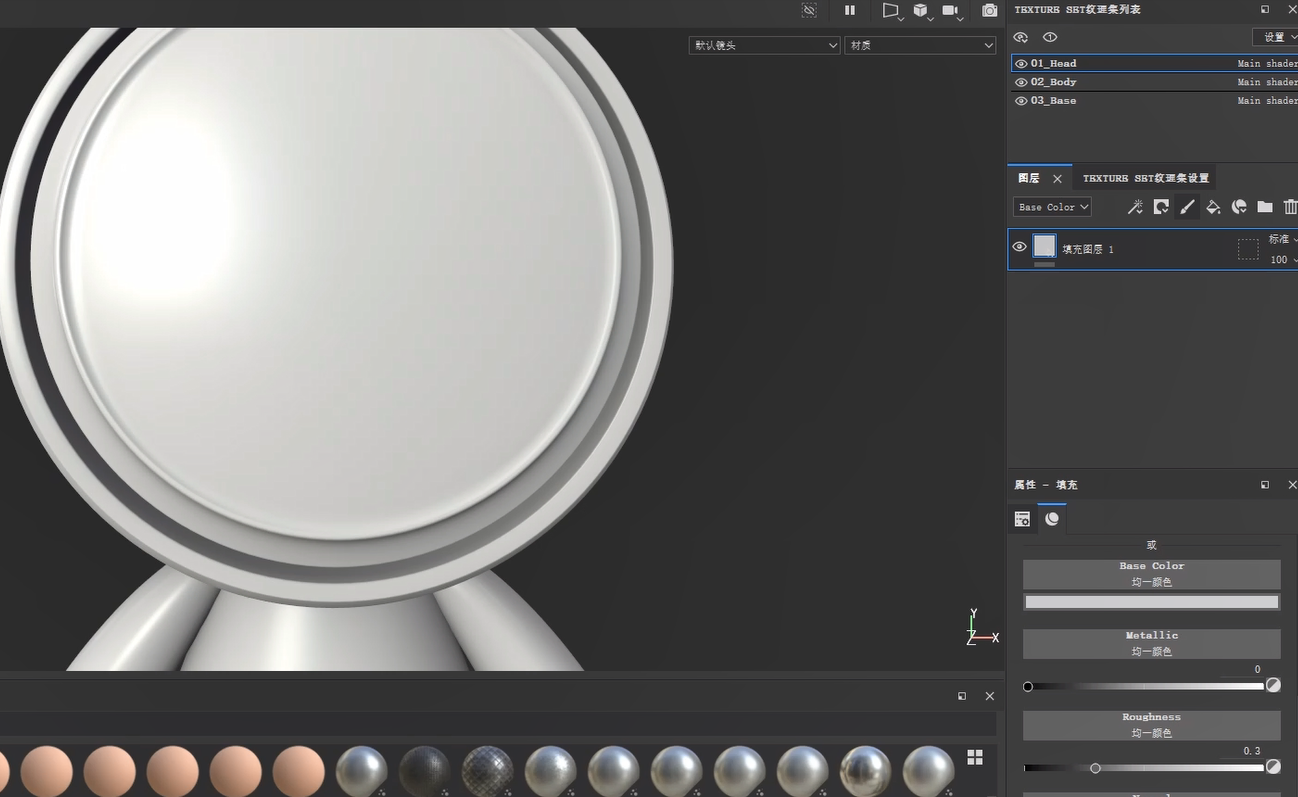
Task: Pause the viewport rendering
Action: pos(850,10)
